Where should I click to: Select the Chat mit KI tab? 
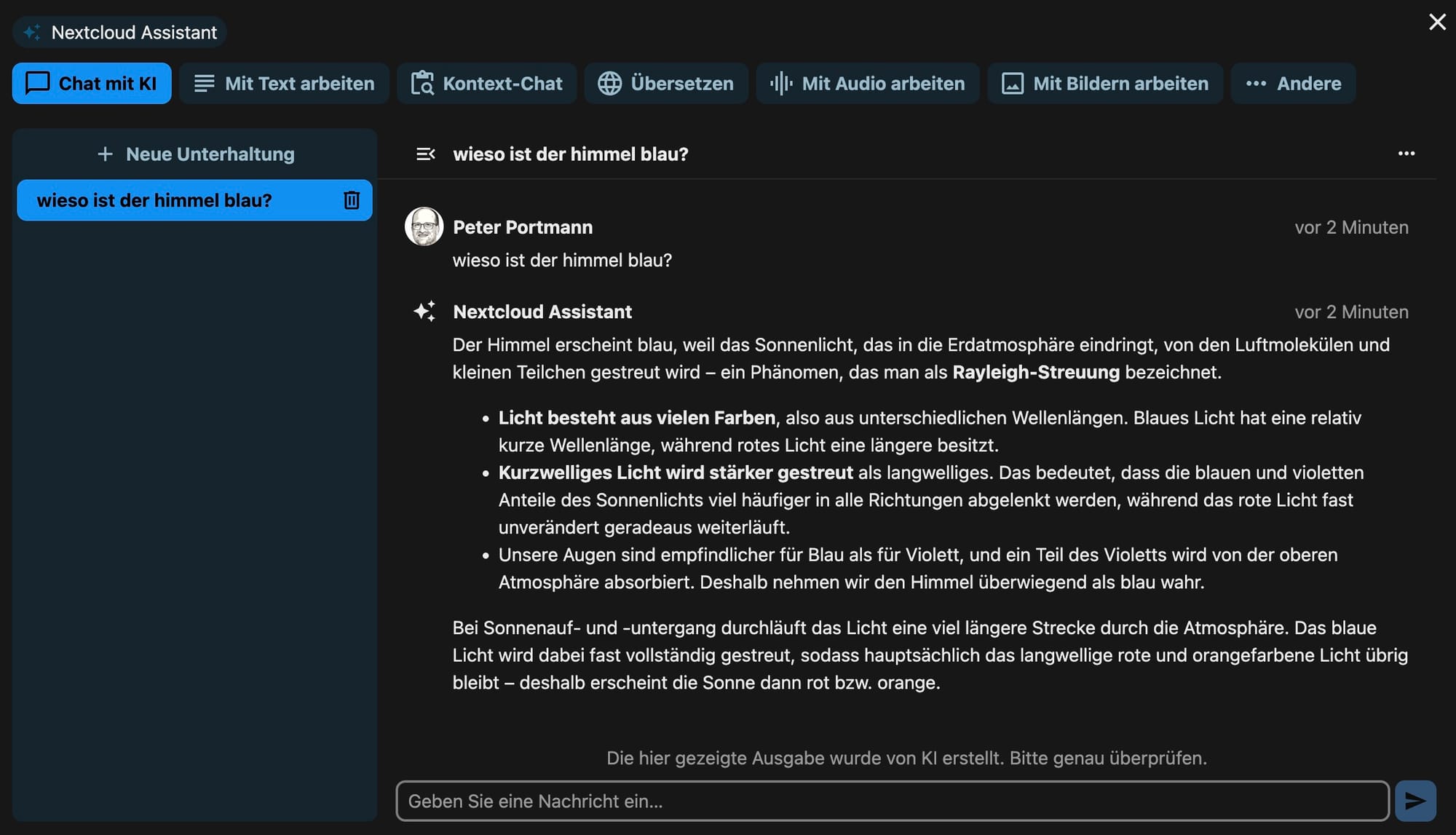[x=92, y=84]
